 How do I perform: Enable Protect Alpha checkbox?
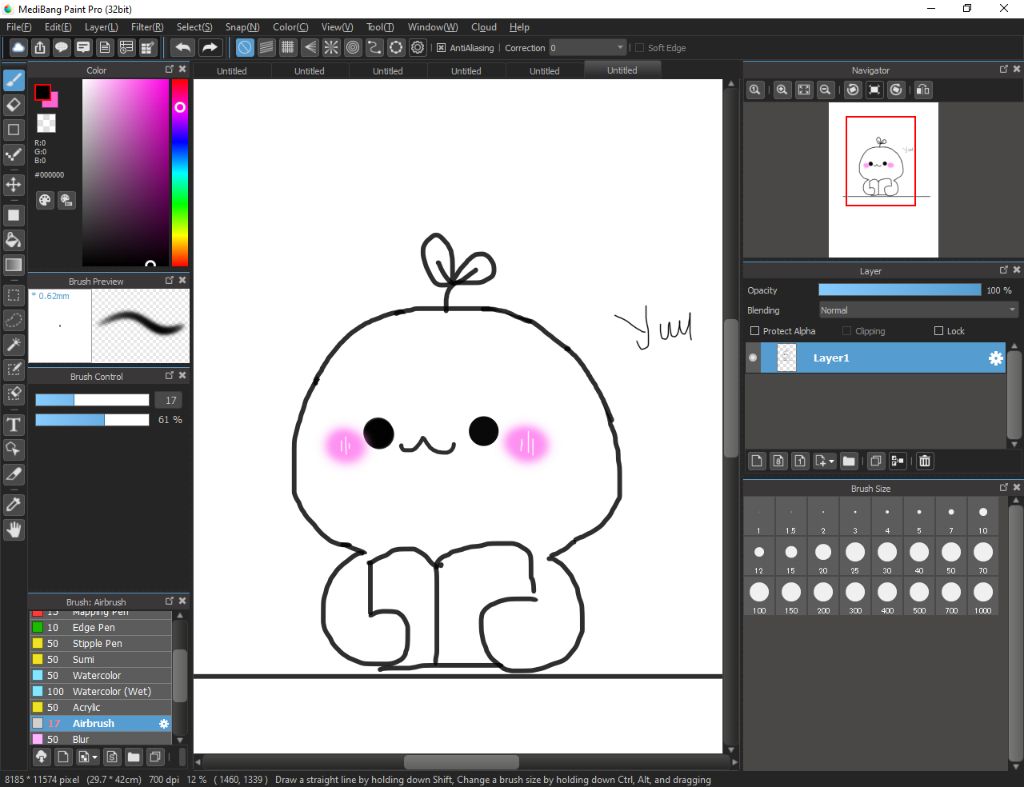(755, 331)
